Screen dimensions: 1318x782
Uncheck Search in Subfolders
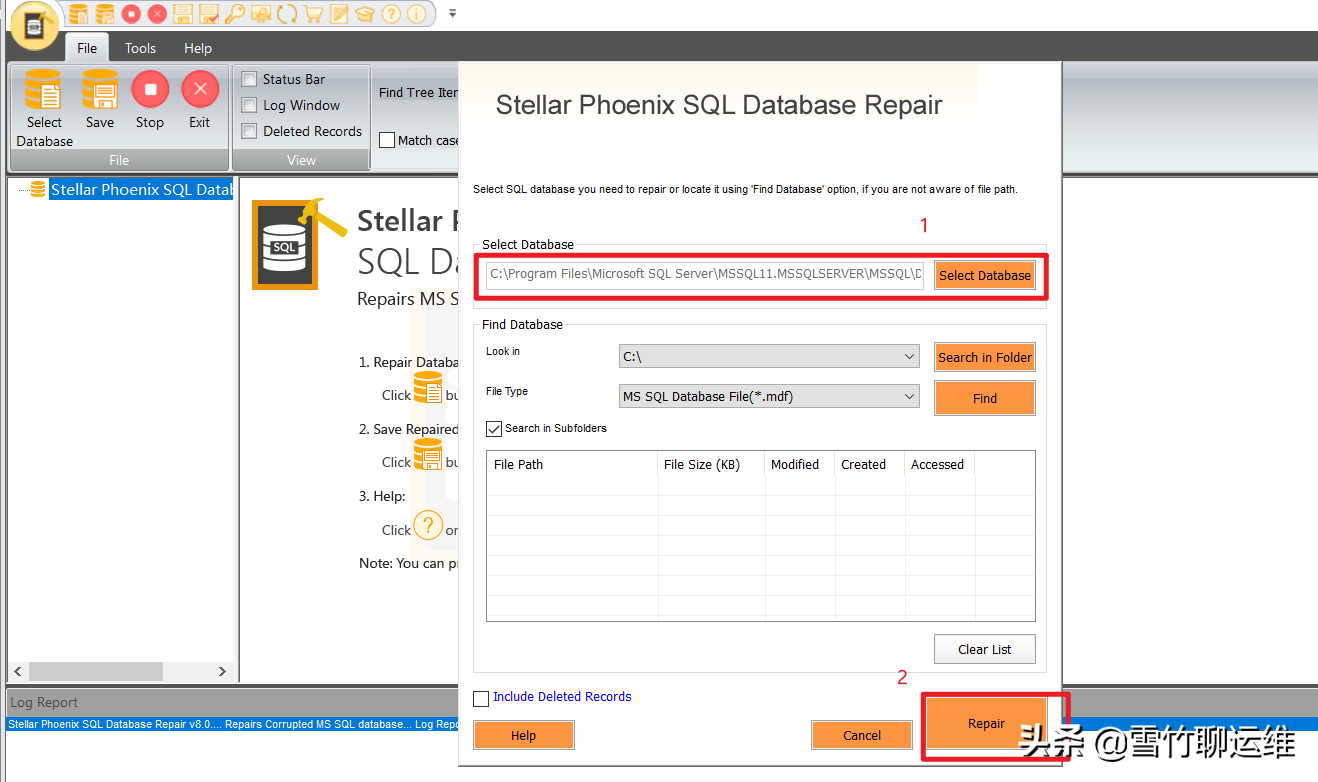[494, 429]
